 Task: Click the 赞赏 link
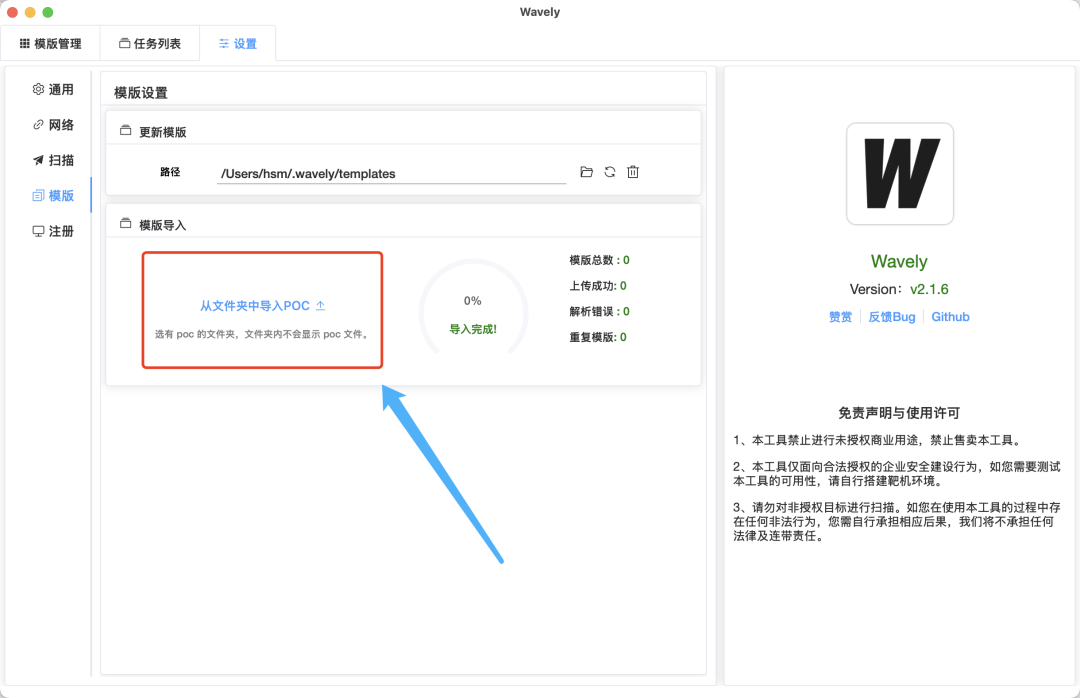[840, 317]
